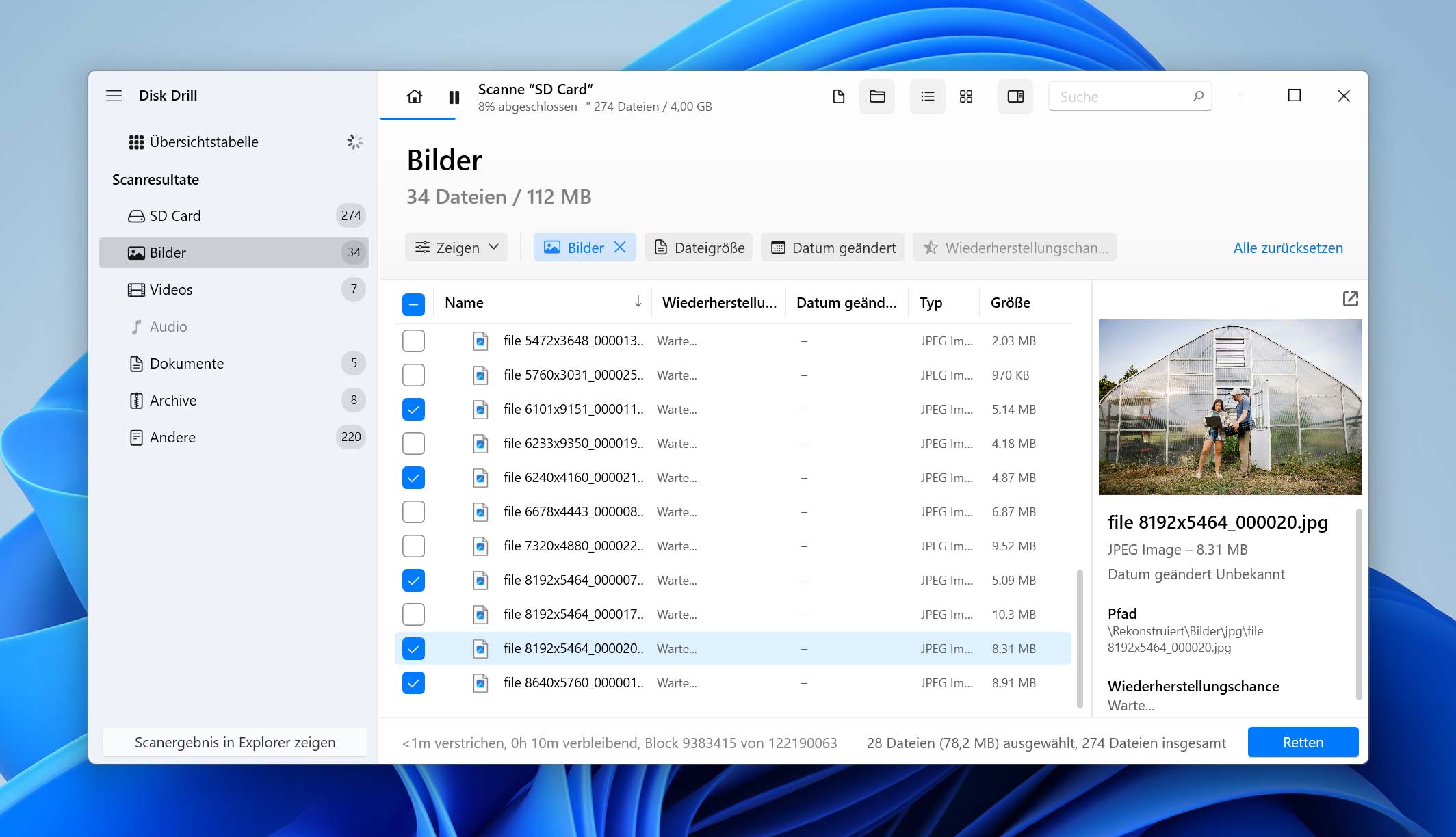This screenshot has height=837, width=1456.
Task: Open the Dateigröße filter
Action: pos(699,248)
